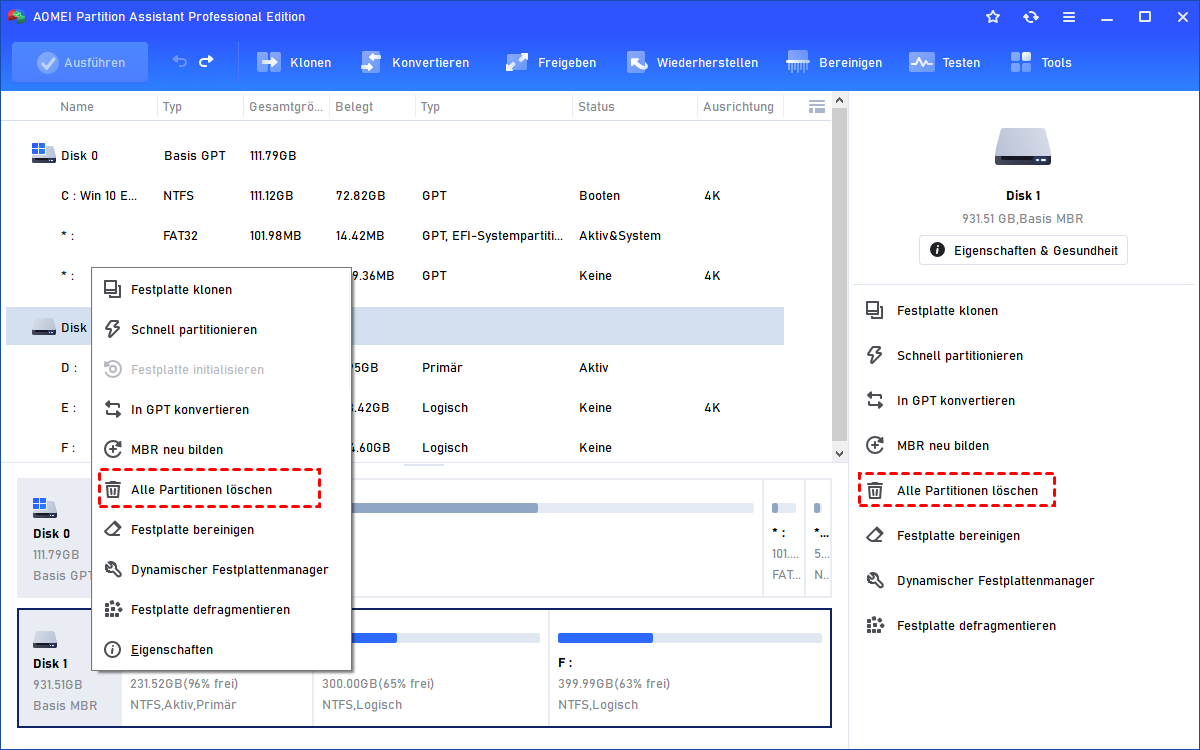Choose Festplatte bereinigen in context menu
This screenshot has width=1200, height=750.
(221, 530)
